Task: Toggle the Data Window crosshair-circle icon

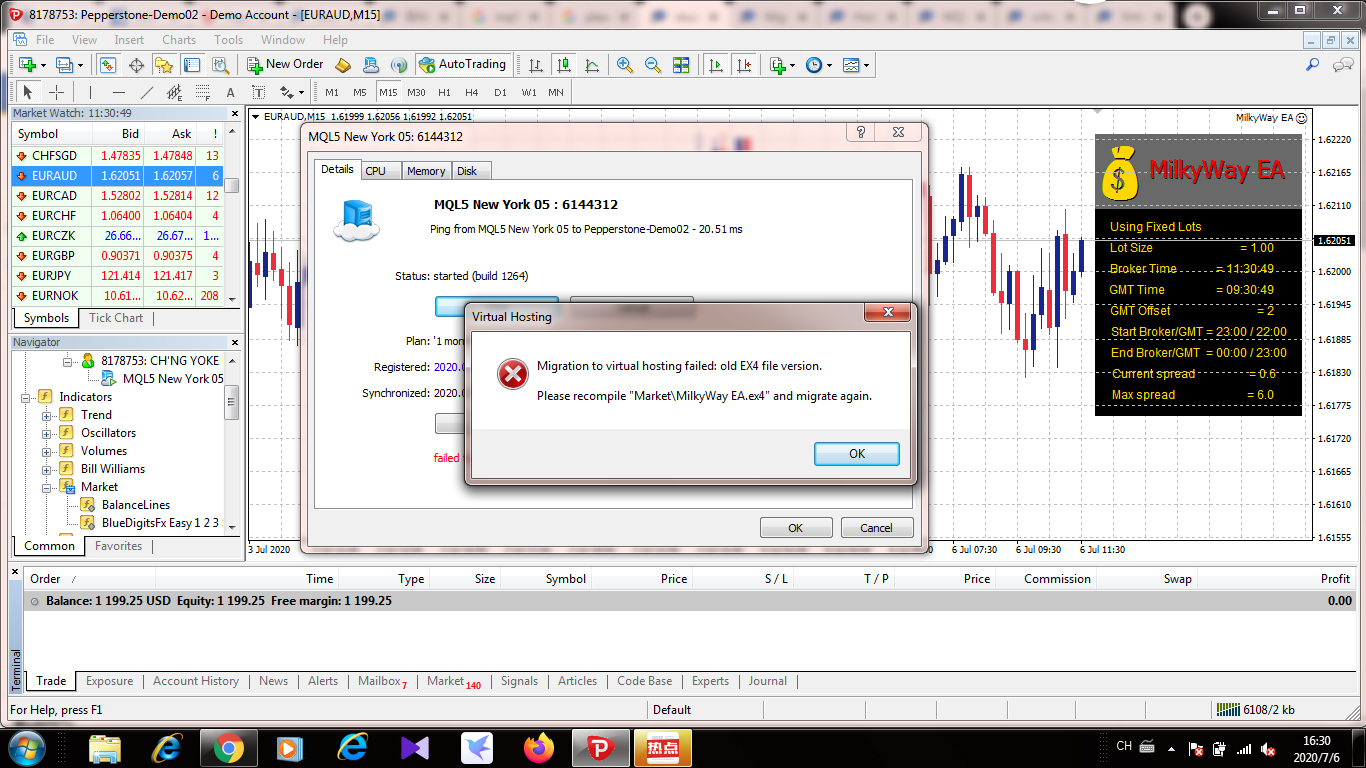Action: coord(136,65)
